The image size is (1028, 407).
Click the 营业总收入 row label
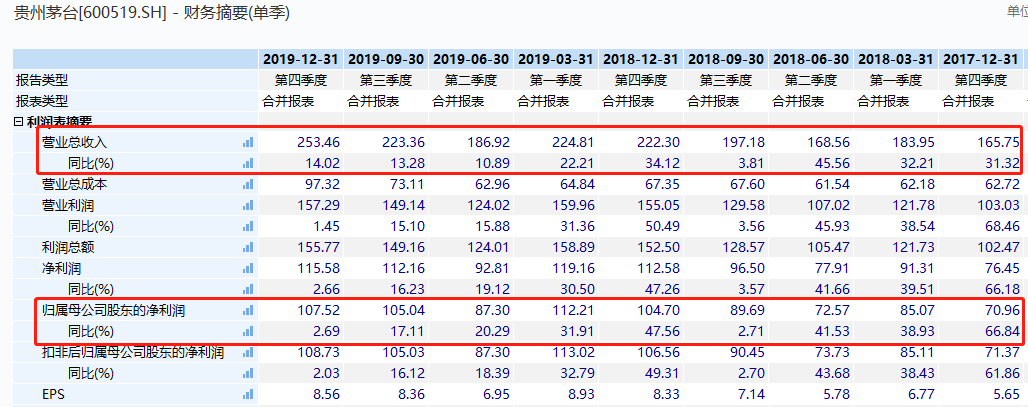tap(74, 142)
